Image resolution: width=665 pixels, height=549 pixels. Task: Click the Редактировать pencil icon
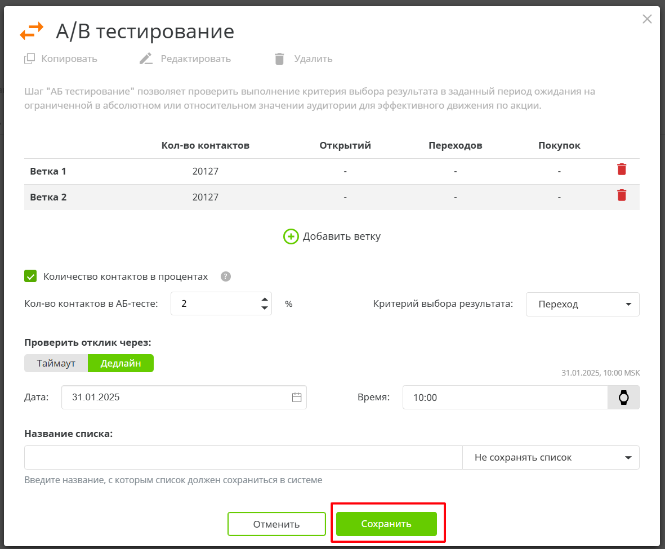pyautogui.click(x=146, y=59)
